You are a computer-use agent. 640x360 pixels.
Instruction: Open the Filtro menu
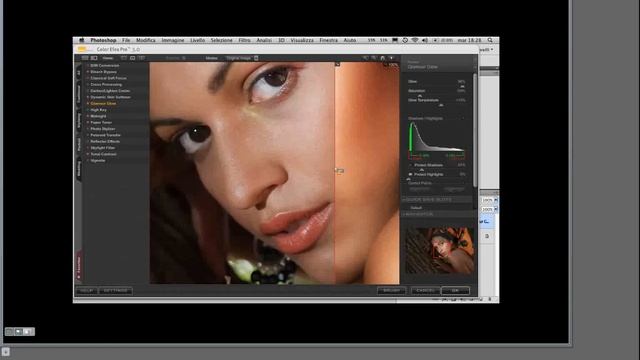(x=244, y=40)
